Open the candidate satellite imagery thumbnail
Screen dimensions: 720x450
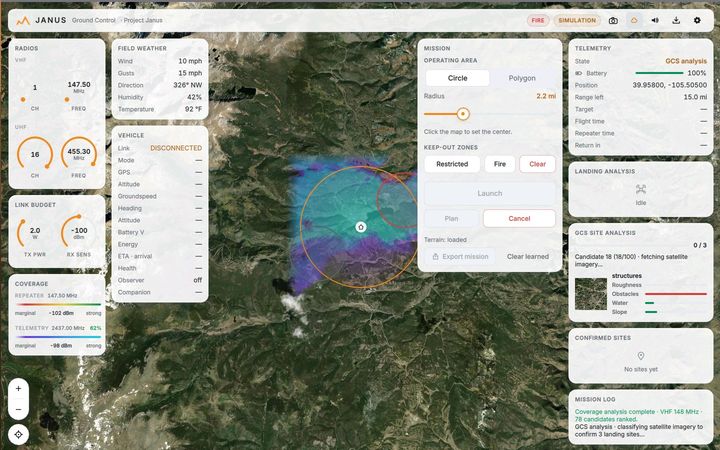pyautogui.click(x=591, y=294)
